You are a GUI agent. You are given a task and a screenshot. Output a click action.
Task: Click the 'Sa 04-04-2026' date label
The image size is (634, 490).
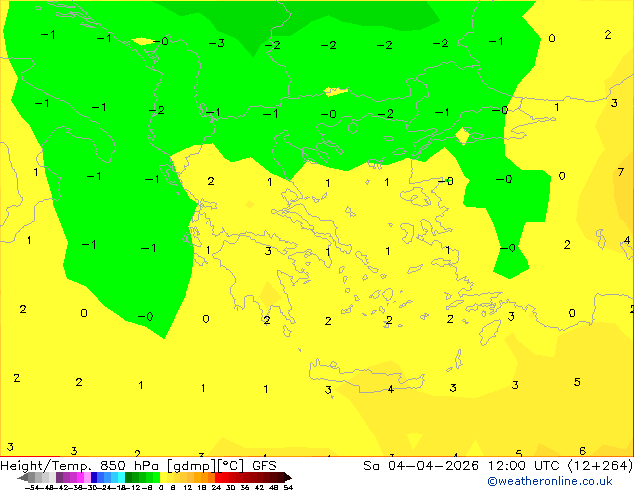click(x=421, y=466)
